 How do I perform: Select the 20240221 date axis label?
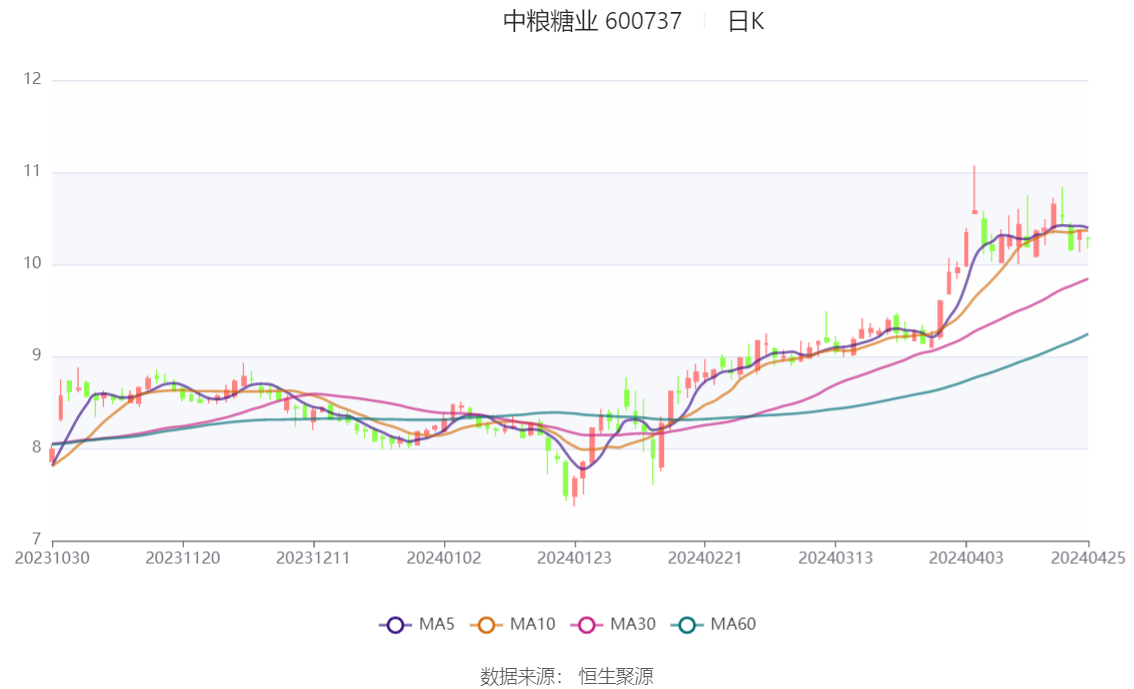pos(705,558)
